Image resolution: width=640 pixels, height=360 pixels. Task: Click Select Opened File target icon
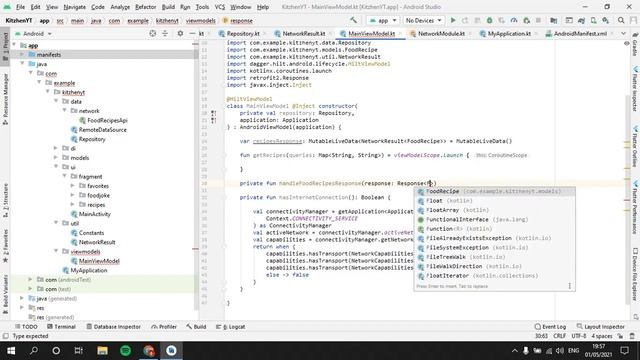pyautogui.click(x=153, y=33)
